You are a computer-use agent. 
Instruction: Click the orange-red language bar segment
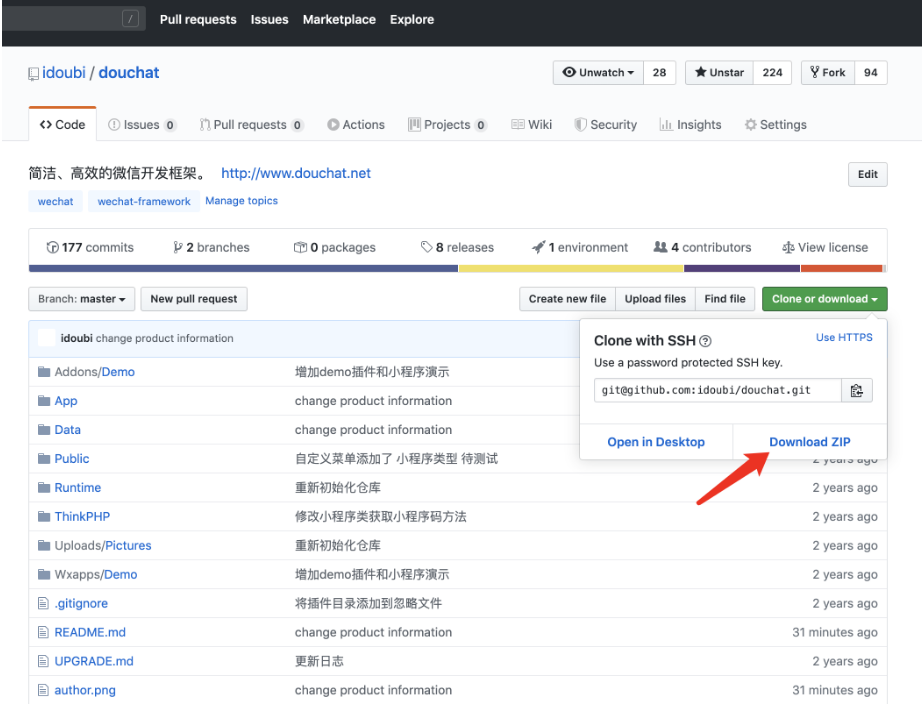click(x=841, y=268)
